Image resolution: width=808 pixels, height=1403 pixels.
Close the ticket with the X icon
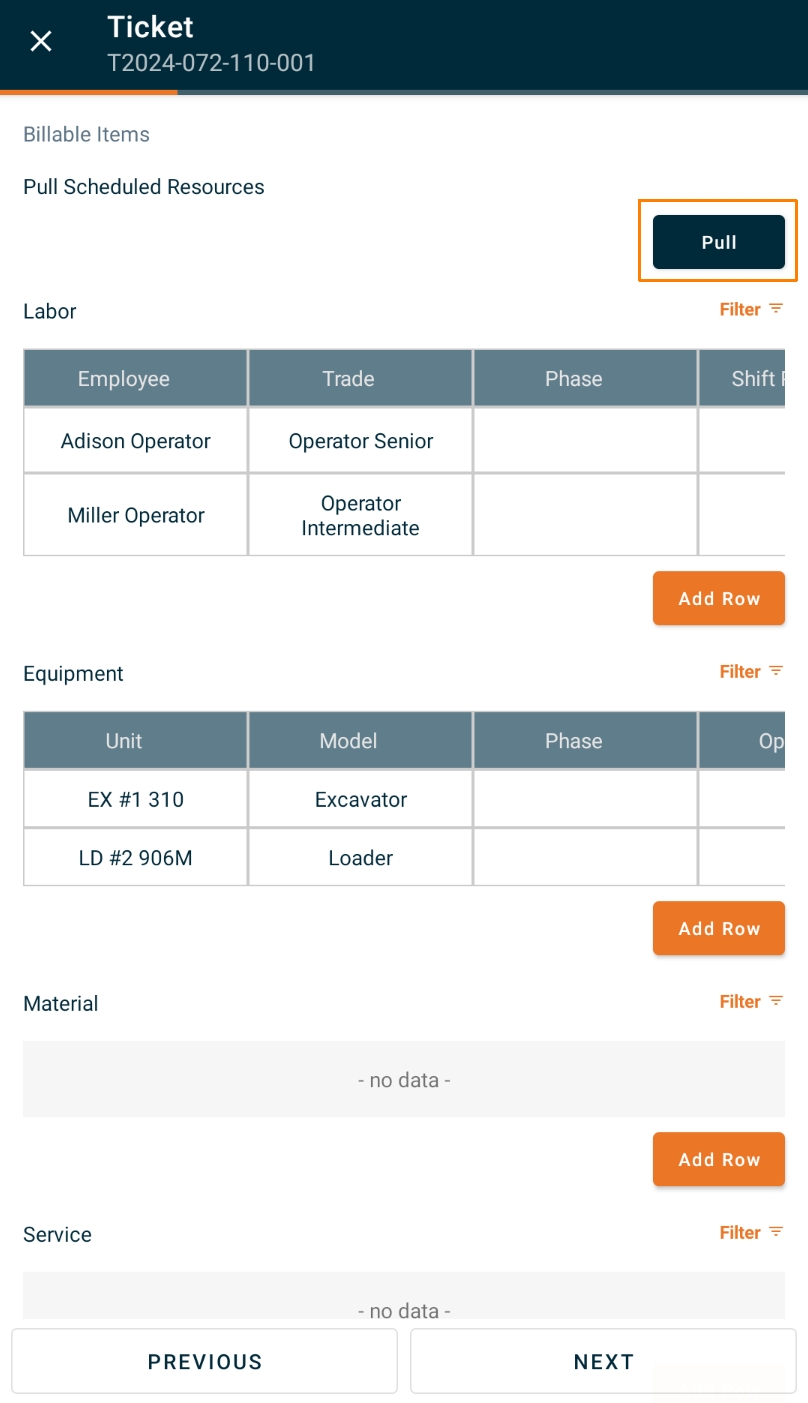click(41, 41)
